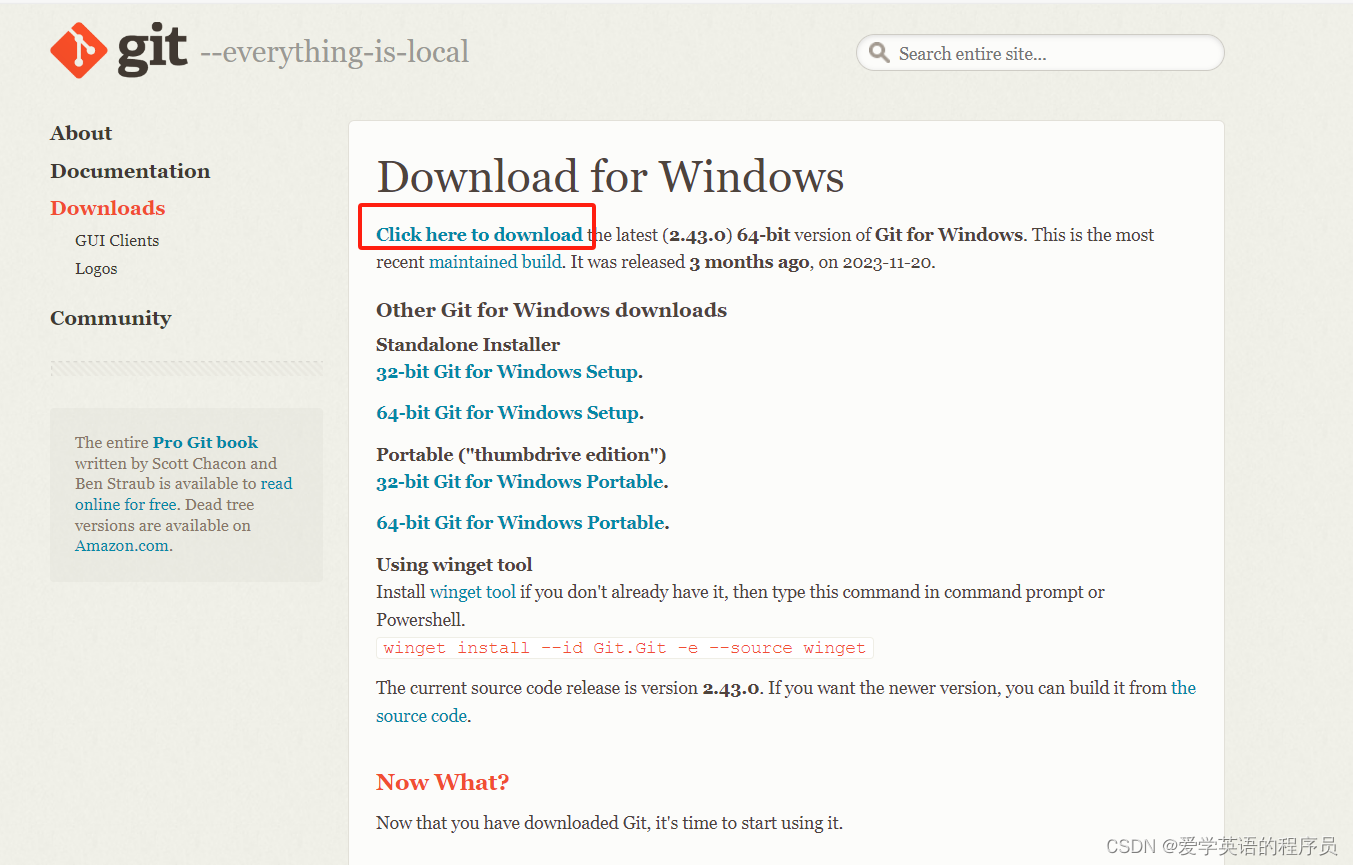
Task: Open the Community section
Action: 111,318
